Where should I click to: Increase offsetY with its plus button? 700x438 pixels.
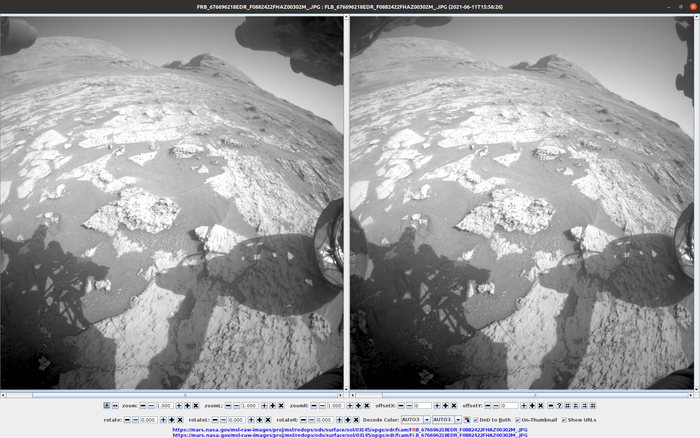pyautogui.click(x=523, y=406)
